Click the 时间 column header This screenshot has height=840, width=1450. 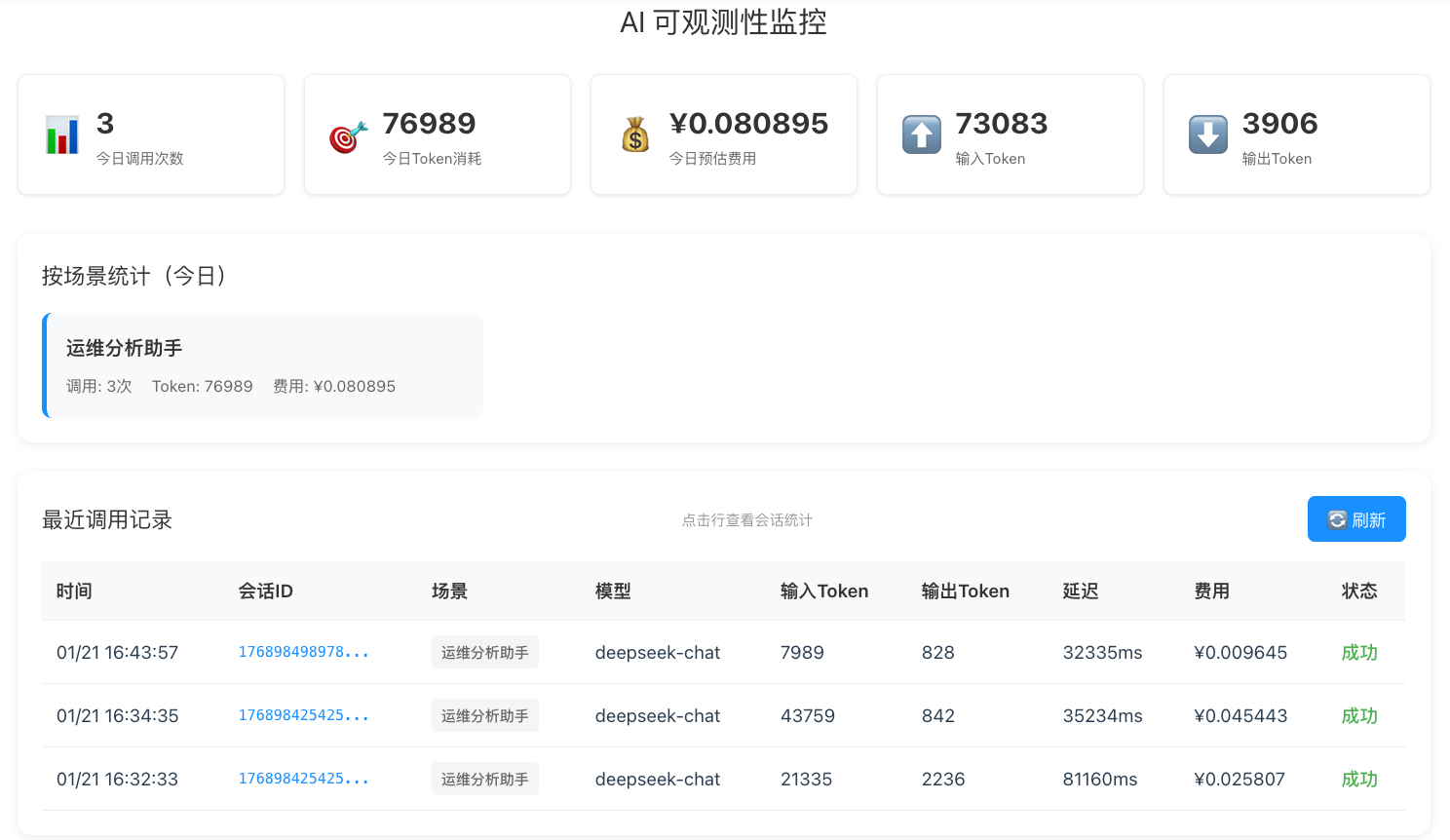click(x=74, y=591)
